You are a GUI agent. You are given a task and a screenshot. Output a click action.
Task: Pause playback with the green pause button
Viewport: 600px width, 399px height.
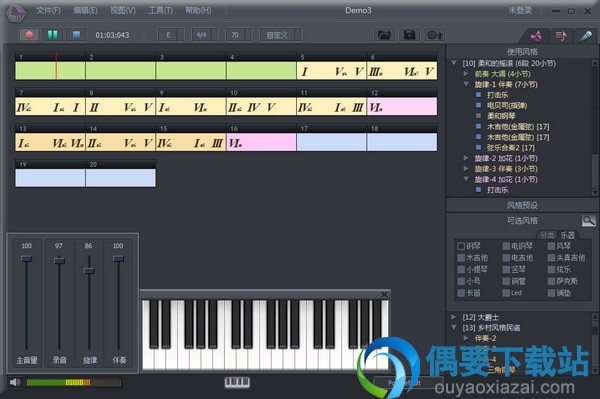click(53, 35)
